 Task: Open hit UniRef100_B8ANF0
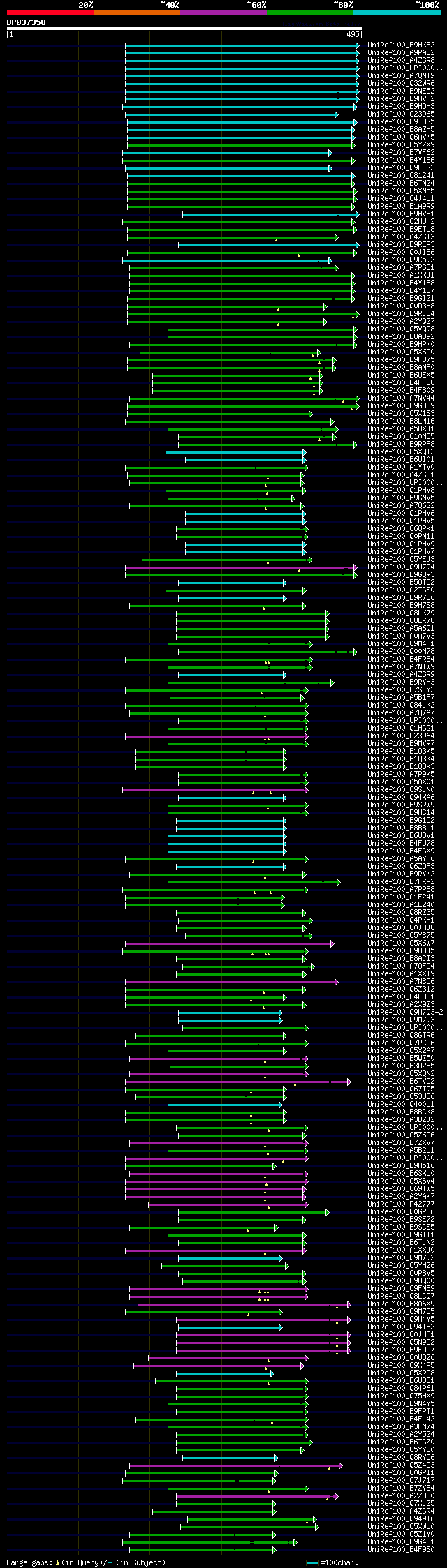tap(401, 367)
